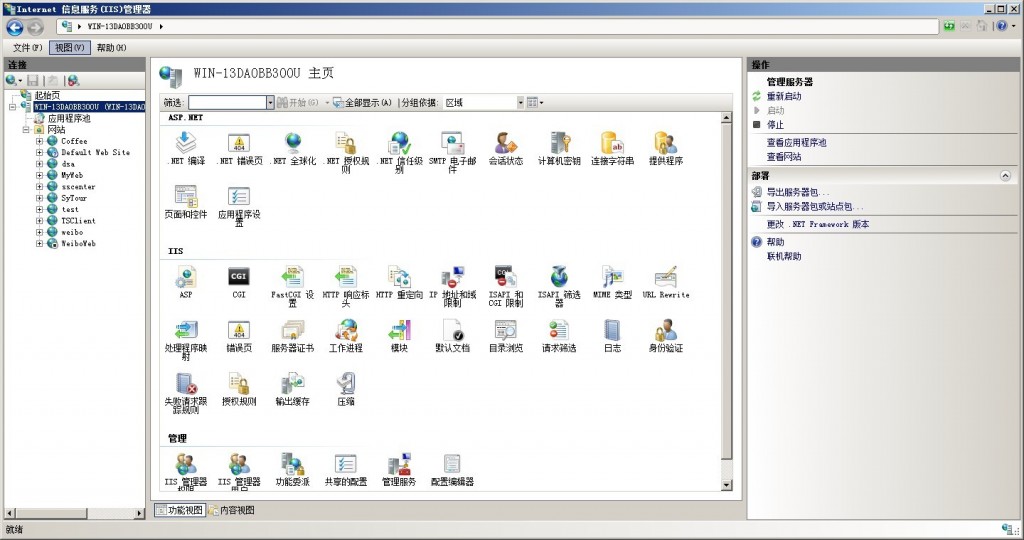
Task: Open the 压缩 feature icon
Action: point(345,385)
